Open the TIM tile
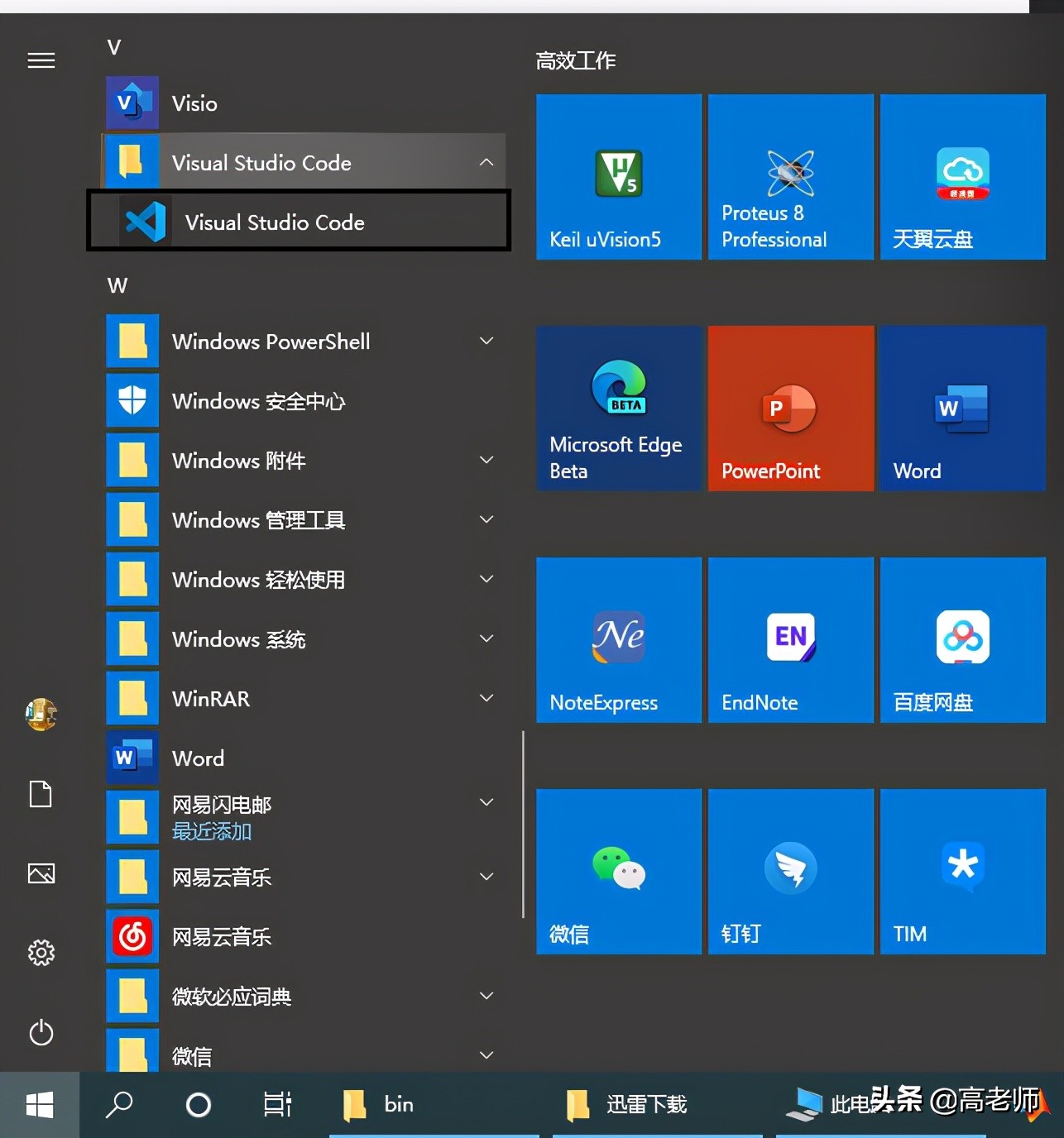Image resolution: width=1064 pixels, height=1138 pixels. click(963, 872)
